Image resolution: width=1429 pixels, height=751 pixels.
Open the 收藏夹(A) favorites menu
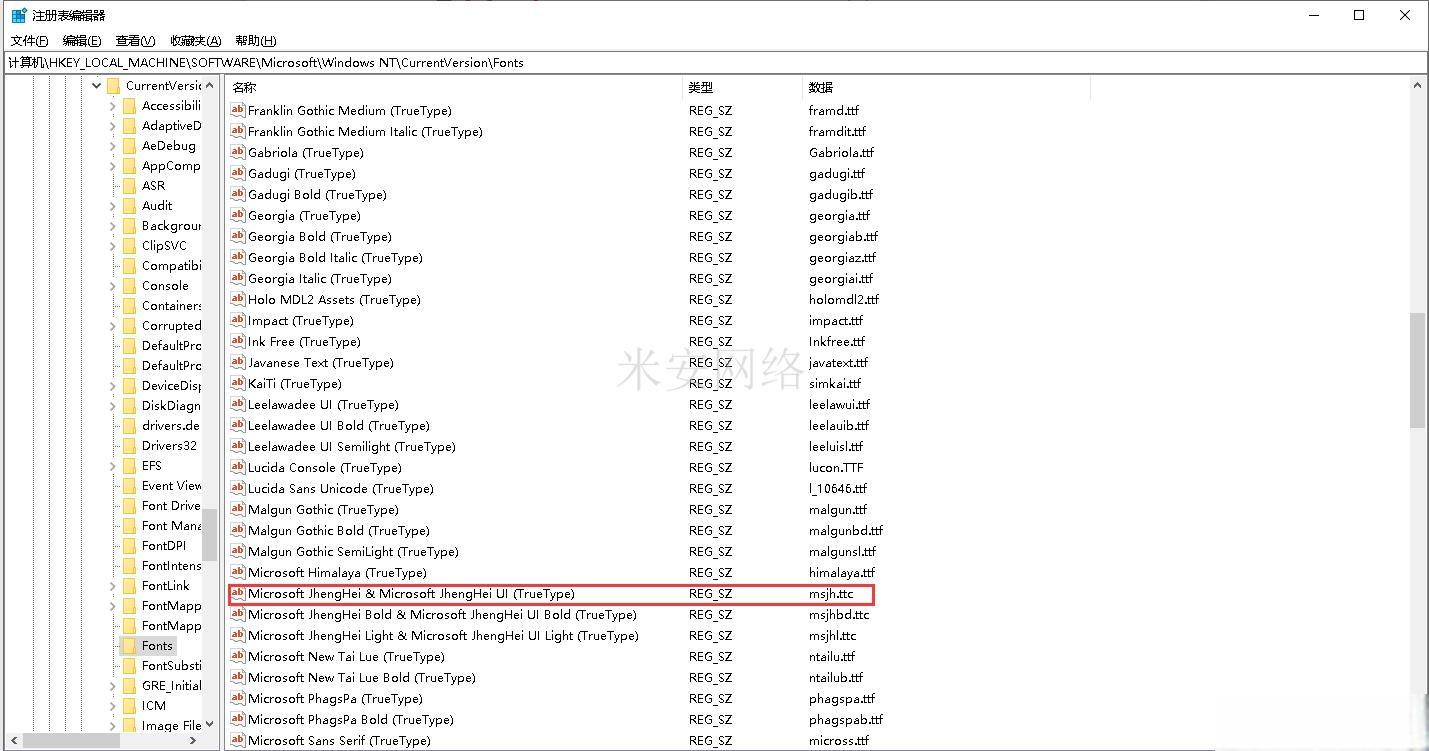tap(195, 41)
